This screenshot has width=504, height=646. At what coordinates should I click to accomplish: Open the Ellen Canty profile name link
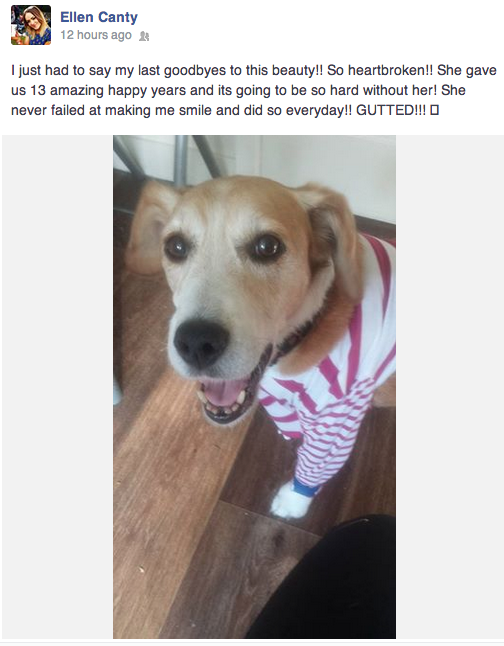click(x=99, y=17)
